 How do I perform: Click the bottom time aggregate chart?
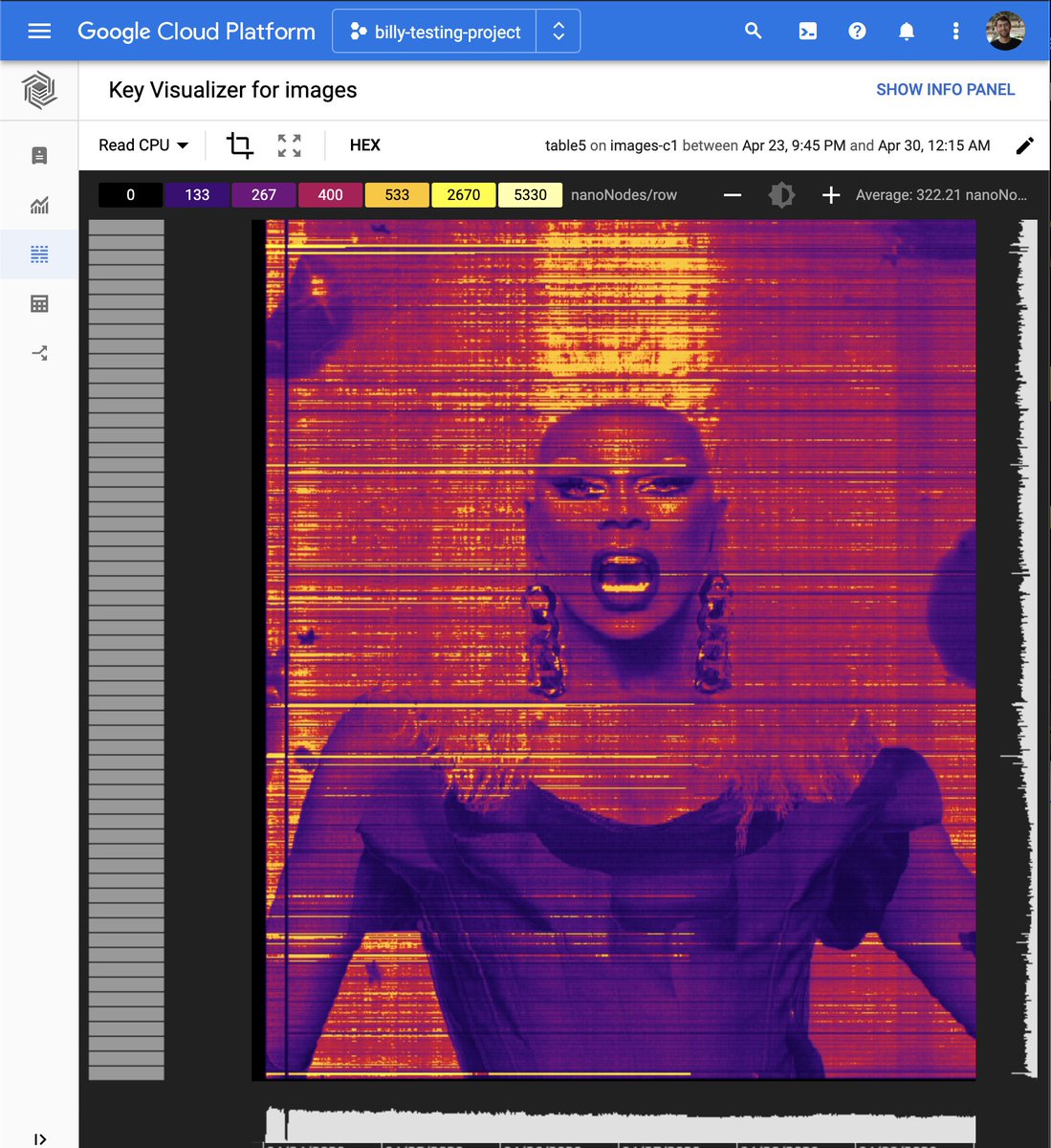pyautogui.click(x=620, y=1126)
